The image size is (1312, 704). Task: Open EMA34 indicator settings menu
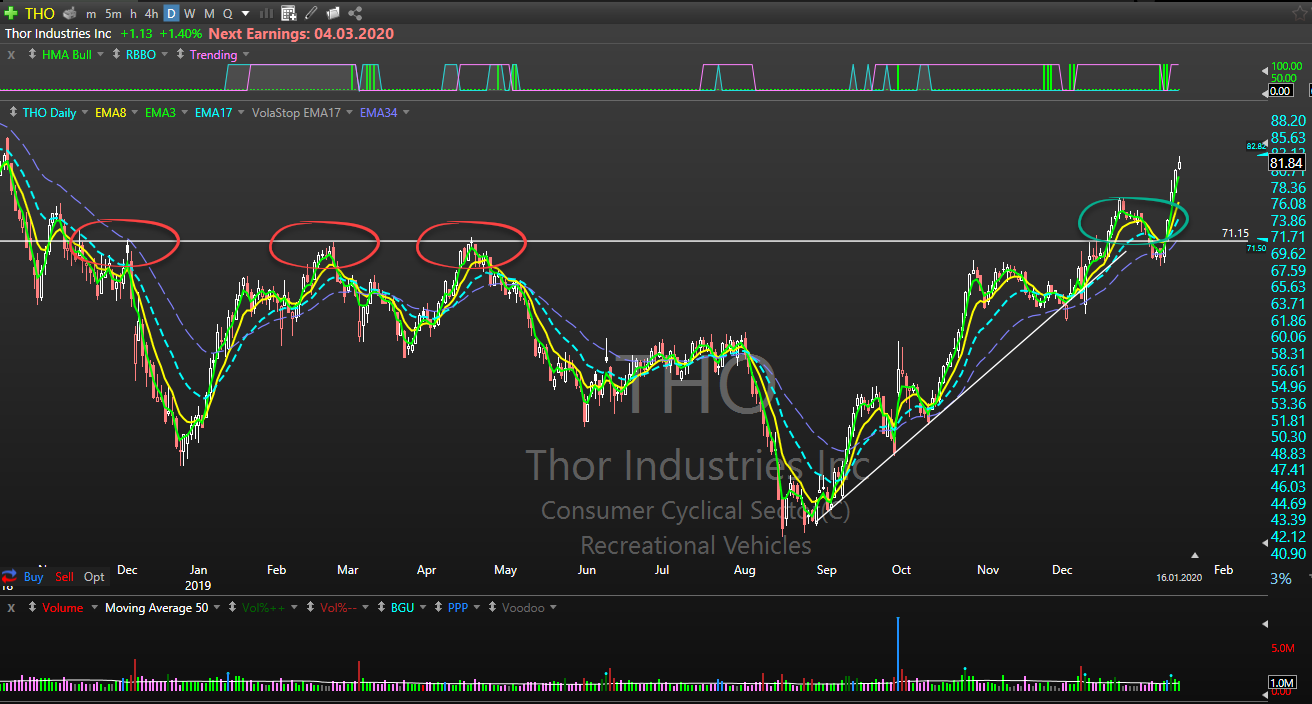(405, 113)
